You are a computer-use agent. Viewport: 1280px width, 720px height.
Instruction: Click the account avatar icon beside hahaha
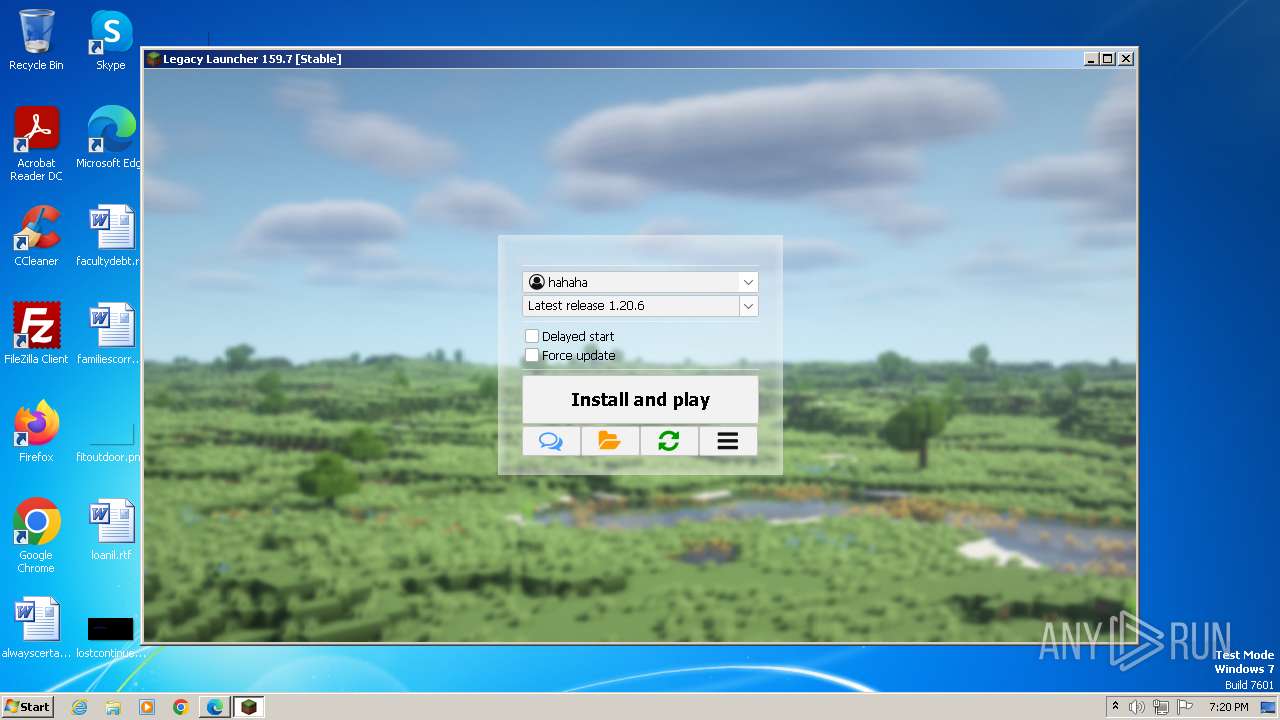tap(537, 282)
